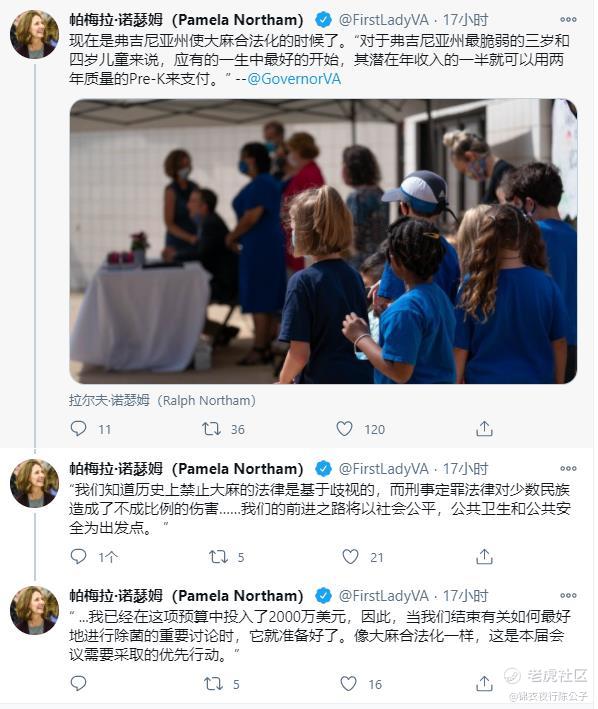Open Pamela Northam name on third tweet
Screen dimensions: 598x709
(x=186, y=596)
